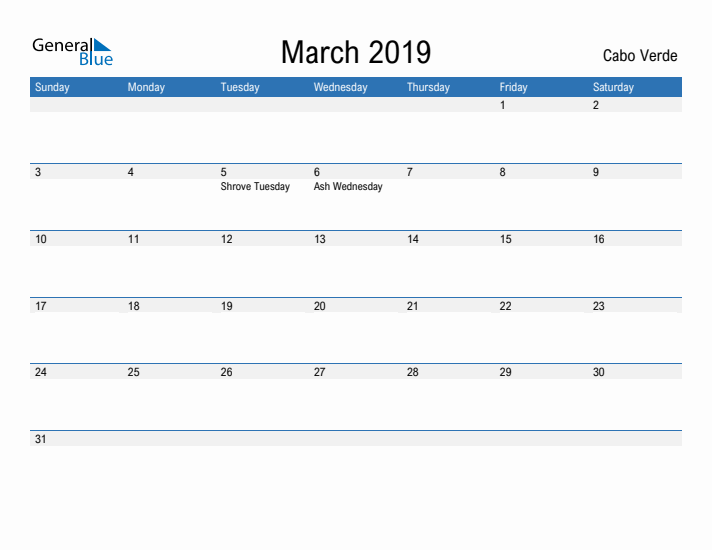Image resolution: width=712 pixels, height=550 pixels.
Task: Pick day 1 on the calendar
Action: click(503, 105)
